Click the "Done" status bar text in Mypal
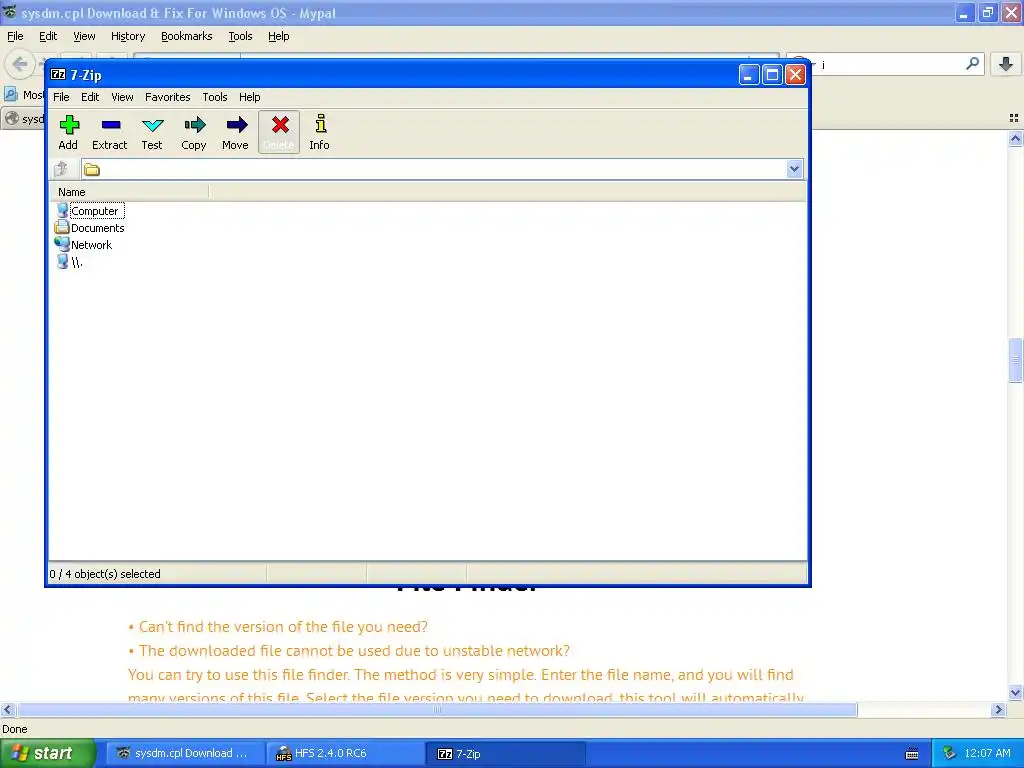Screen dimensions: 1024x768 click(x=15, y=729)
